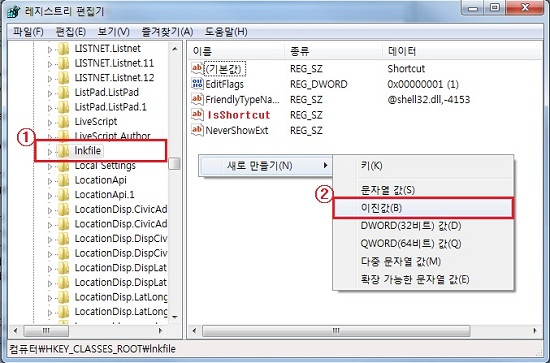The image size is (550, 363).
Task: Open the 즐겨찾기(A) menu
Action: tap(167, 32)
